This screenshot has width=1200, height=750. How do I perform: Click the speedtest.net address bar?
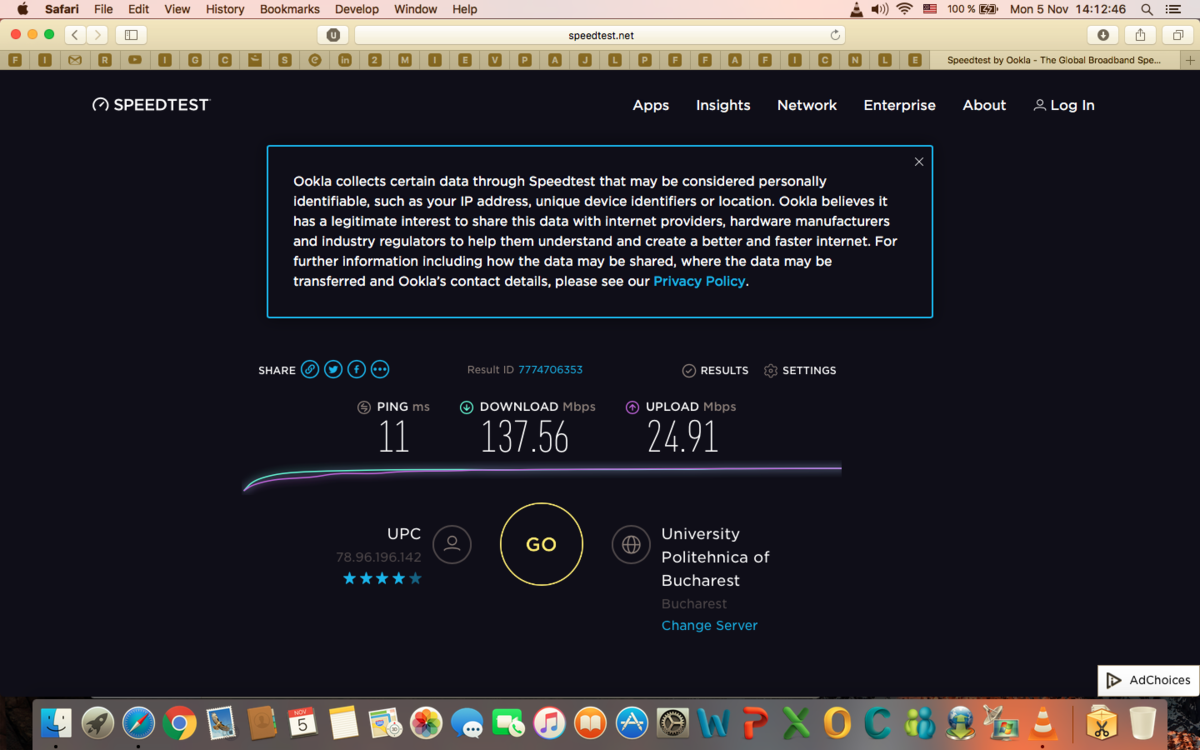click(x=600, y=35)
